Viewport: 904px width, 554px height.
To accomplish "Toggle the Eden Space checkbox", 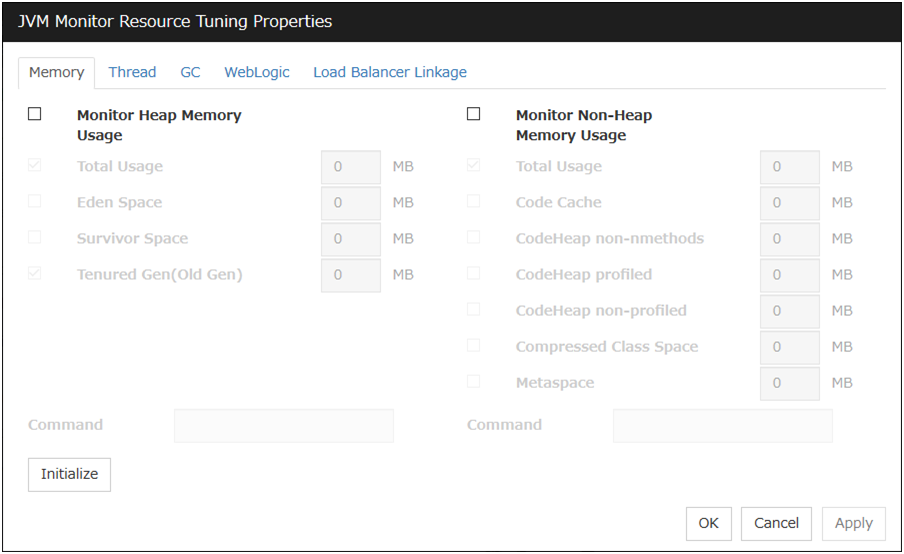I will [35, 201].
